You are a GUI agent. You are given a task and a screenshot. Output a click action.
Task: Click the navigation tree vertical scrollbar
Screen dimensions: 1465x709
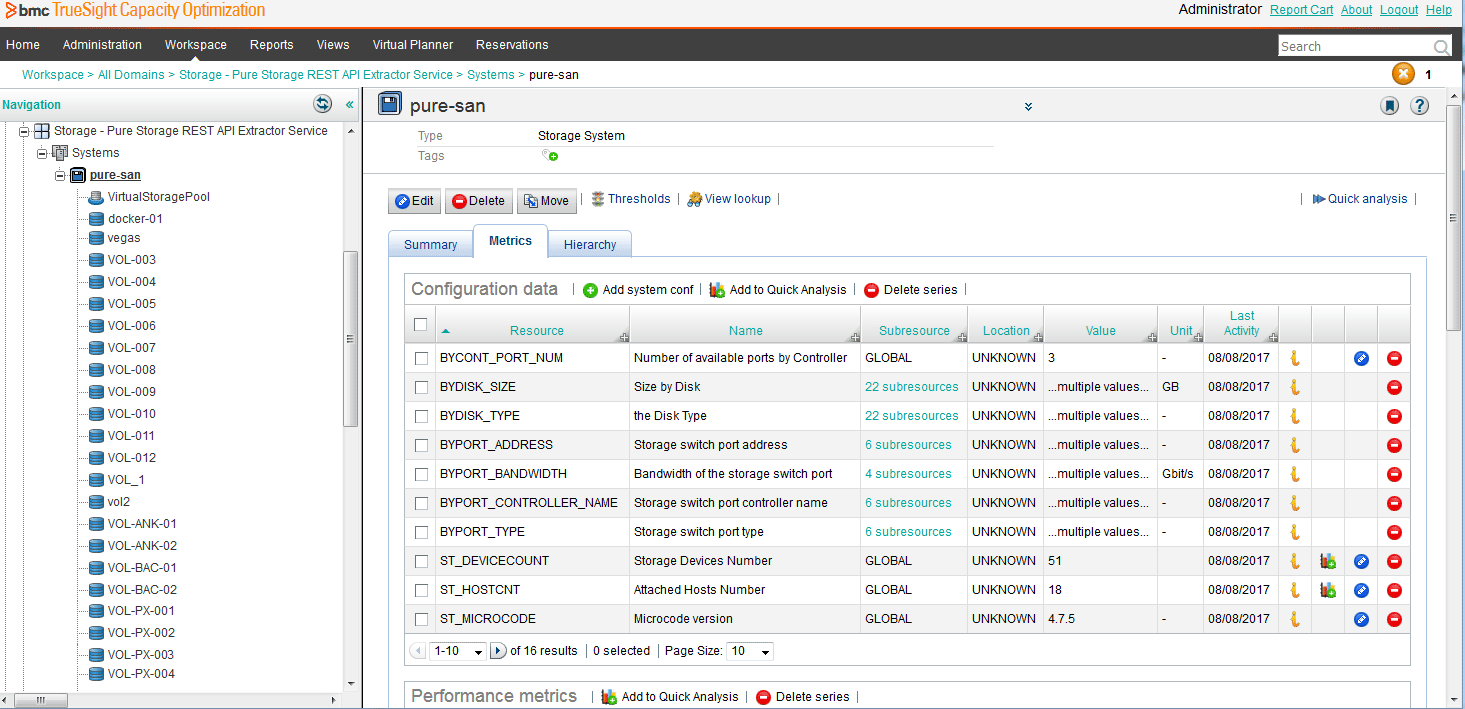350,338
